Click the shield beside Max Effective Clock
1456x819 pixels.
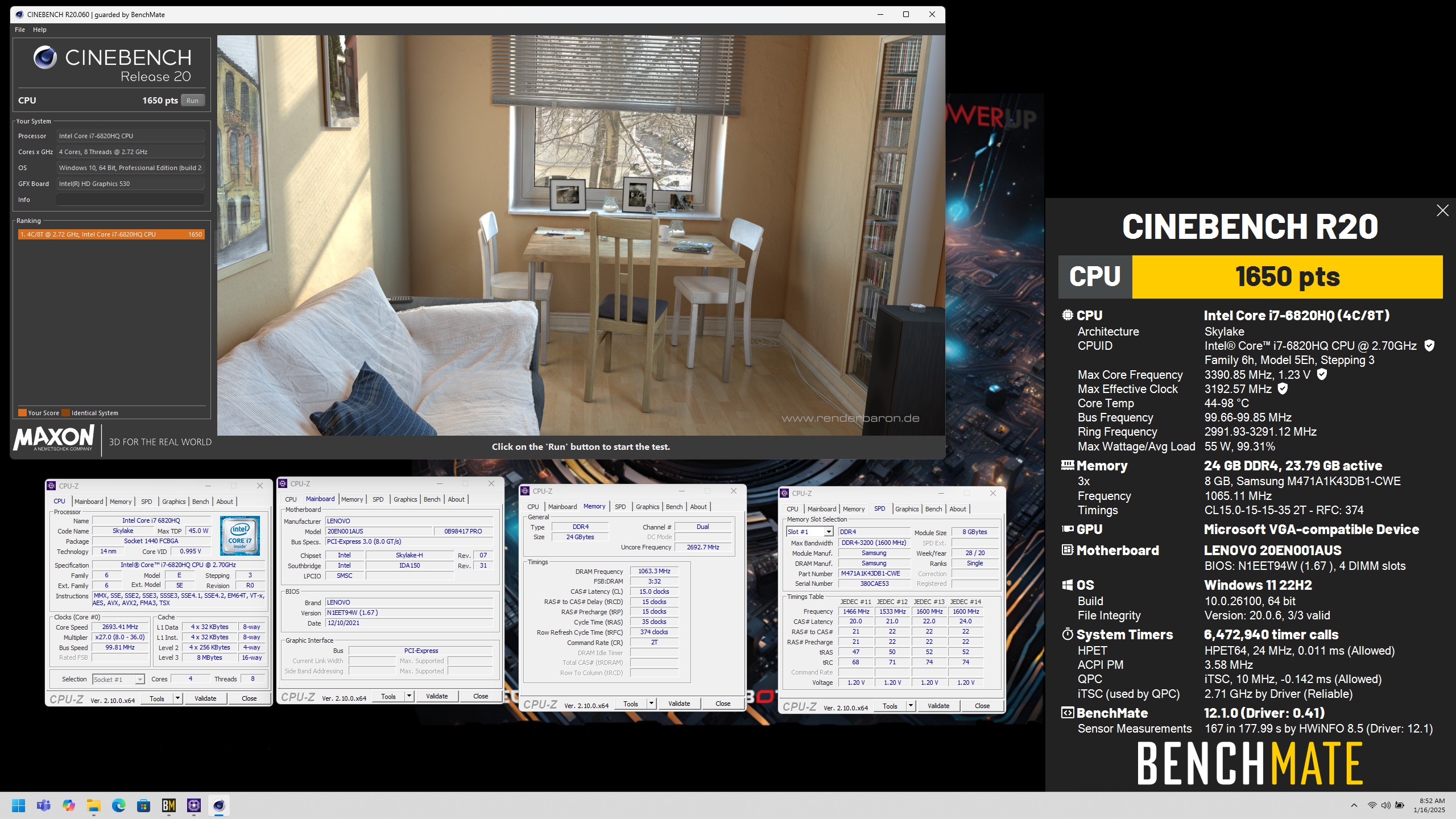click(1283, 388)
